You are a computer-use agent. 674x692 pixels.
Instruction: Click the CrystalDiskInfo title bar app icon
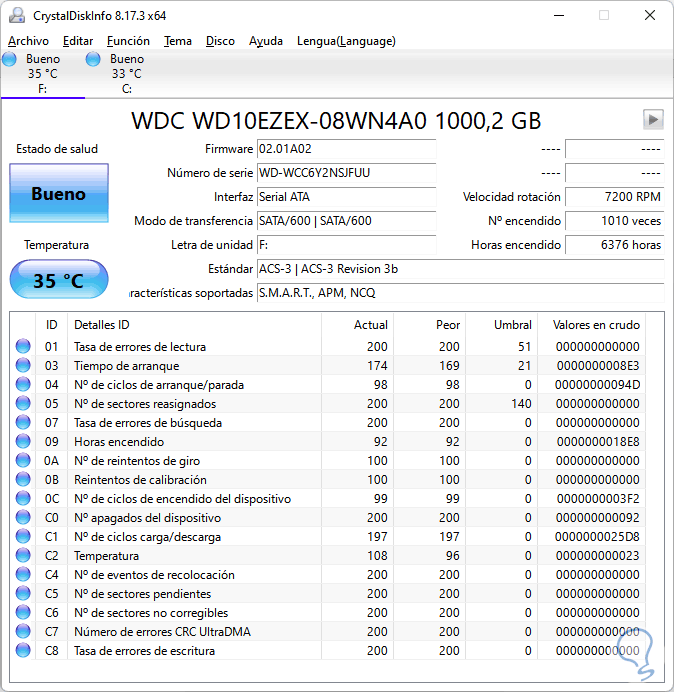click(x=17, y=15)
